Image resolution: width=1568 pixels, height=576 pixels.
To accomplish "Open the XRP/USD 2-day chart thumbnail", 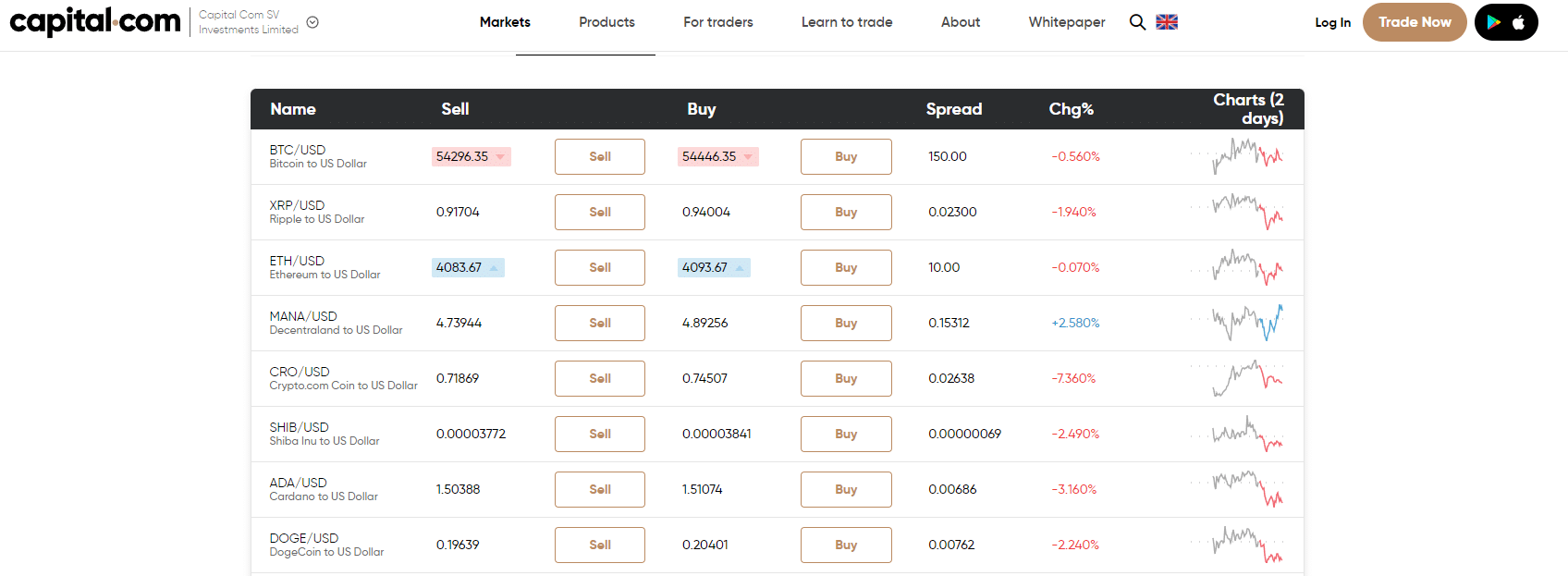I will point(1237,212).
